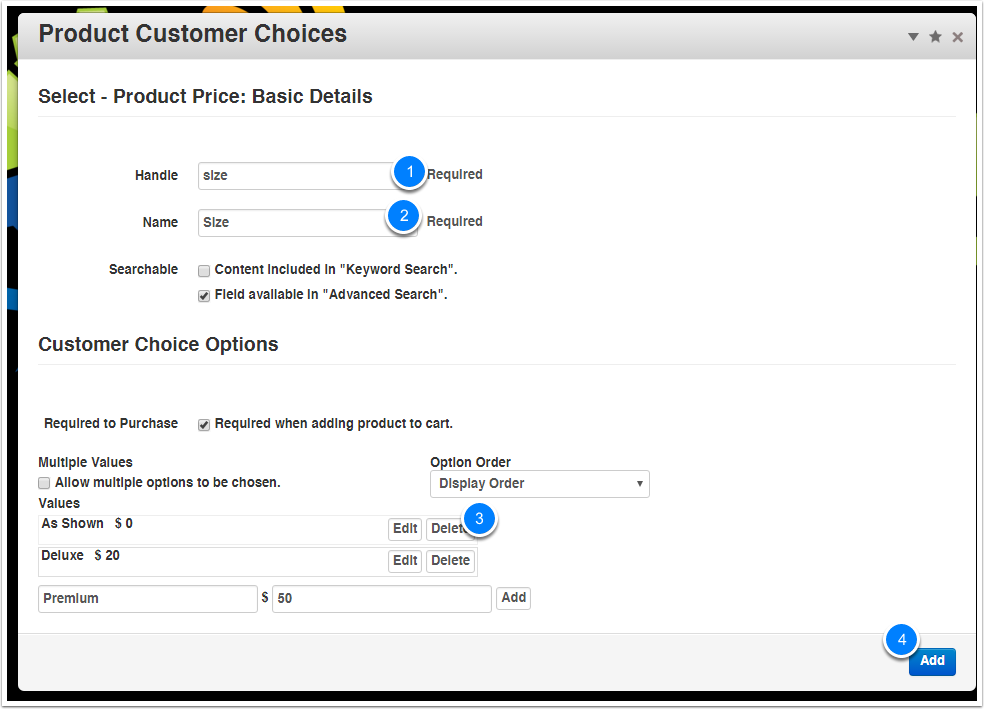Click the numbered step 2 marker
The height and width of the screenshot is (709, 984).
[x=403, y=216]
